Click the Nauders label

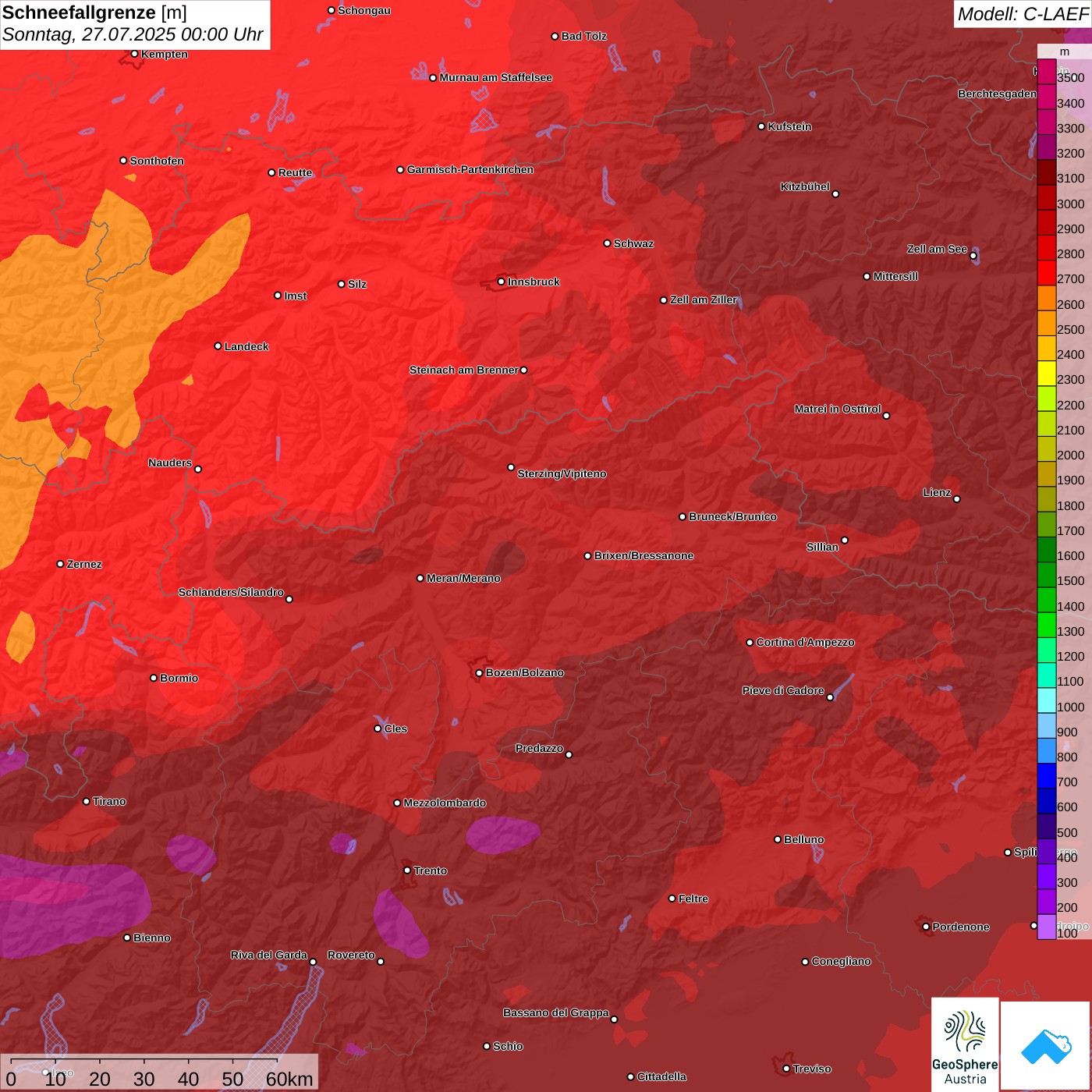(170, 463)
